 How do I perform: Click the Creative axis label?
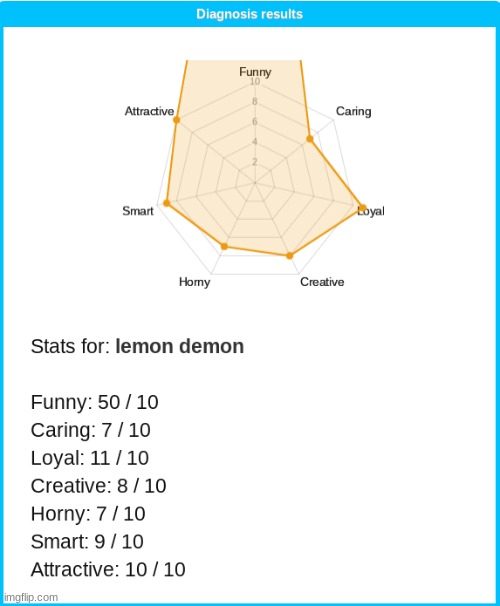click(322, 282)
